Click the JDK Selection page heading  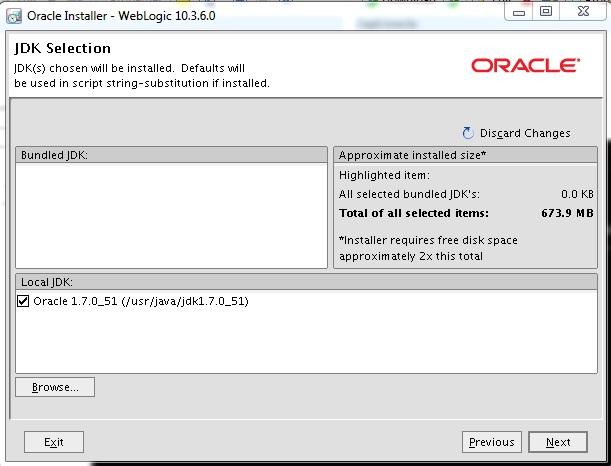pos(62,48)
